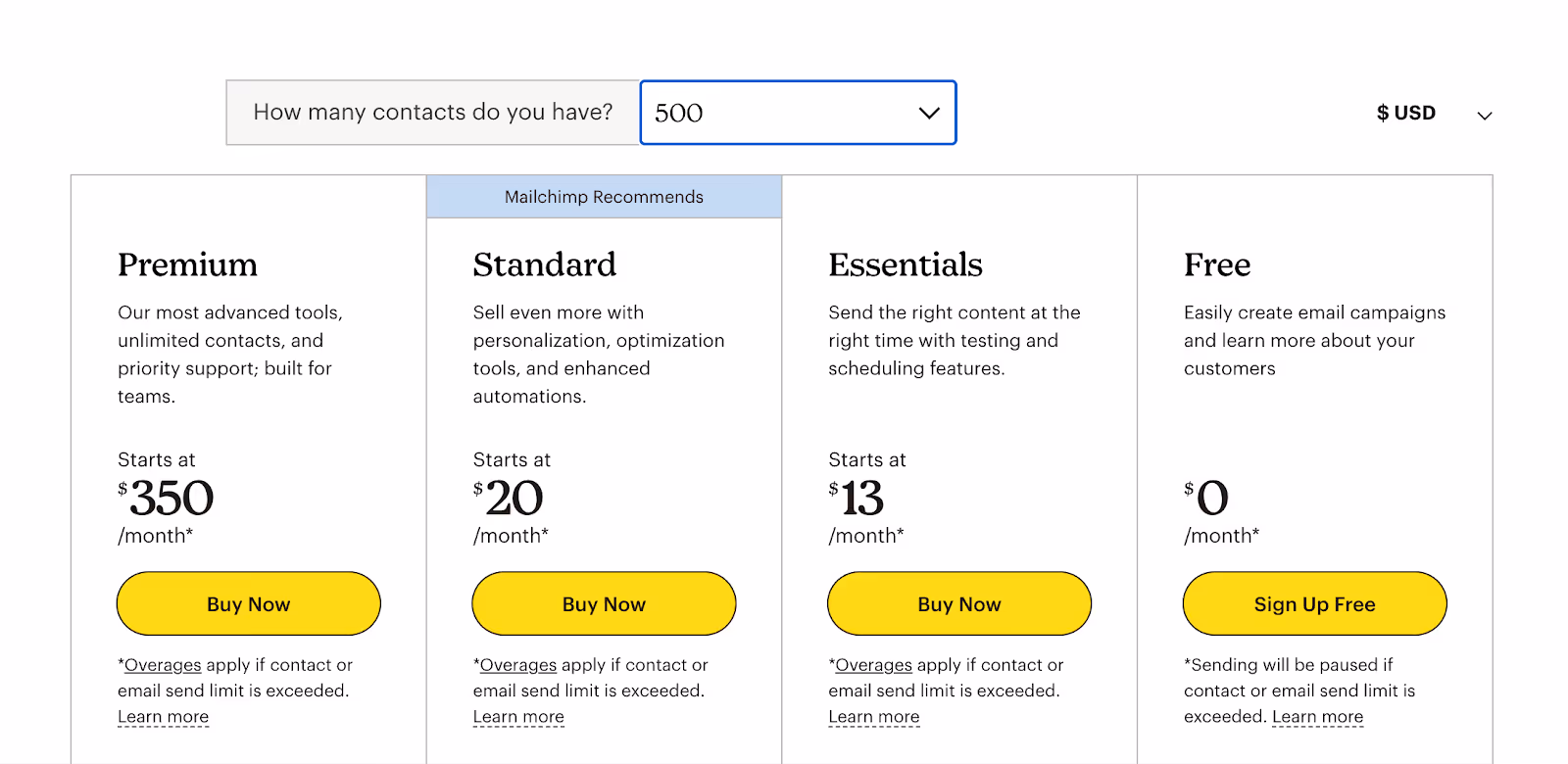The height and width of the screenshot is (764, 1568).
Task: Open Overages link under Premium plan
Action: click(x=163, y=665)
